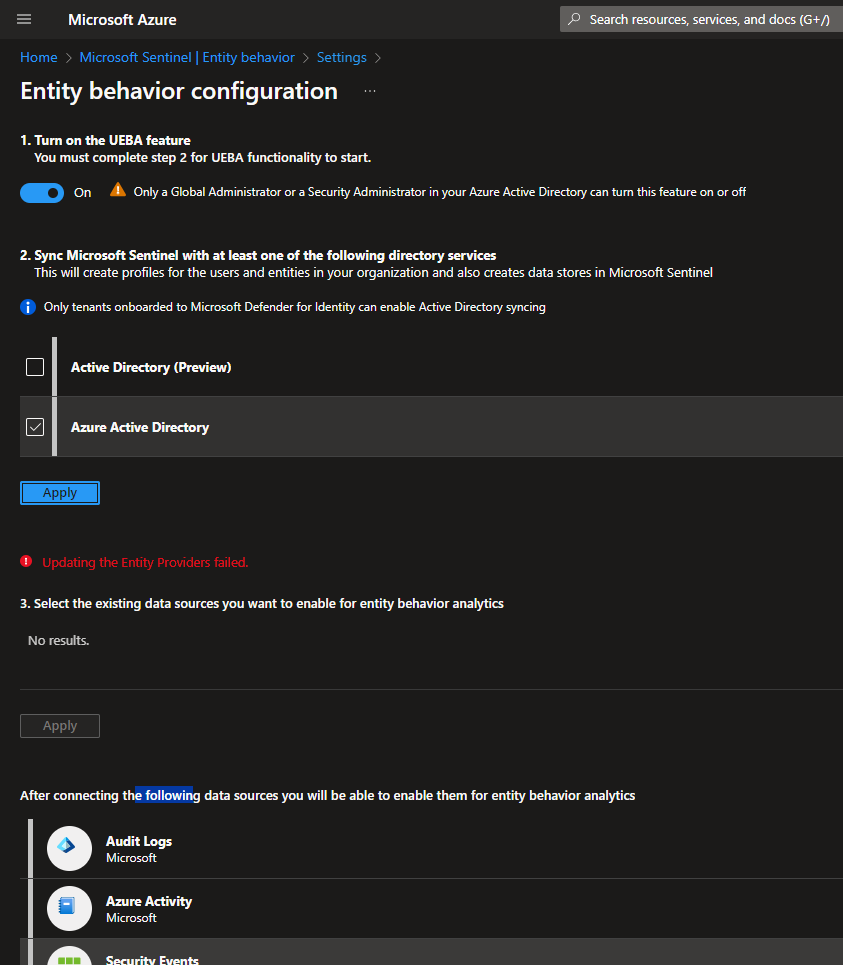The height and width of the screenshot is (965, 843).
Task: Click the highlighted word 'following'
Action: pyautogui.click(x=172, y=795)
